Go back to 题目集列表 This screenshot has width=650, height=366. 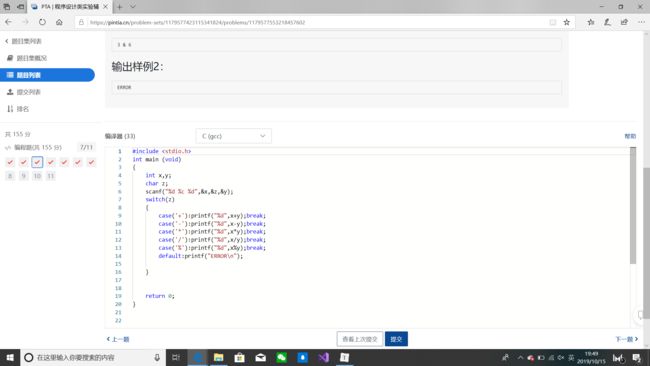[x=23, y=41]
